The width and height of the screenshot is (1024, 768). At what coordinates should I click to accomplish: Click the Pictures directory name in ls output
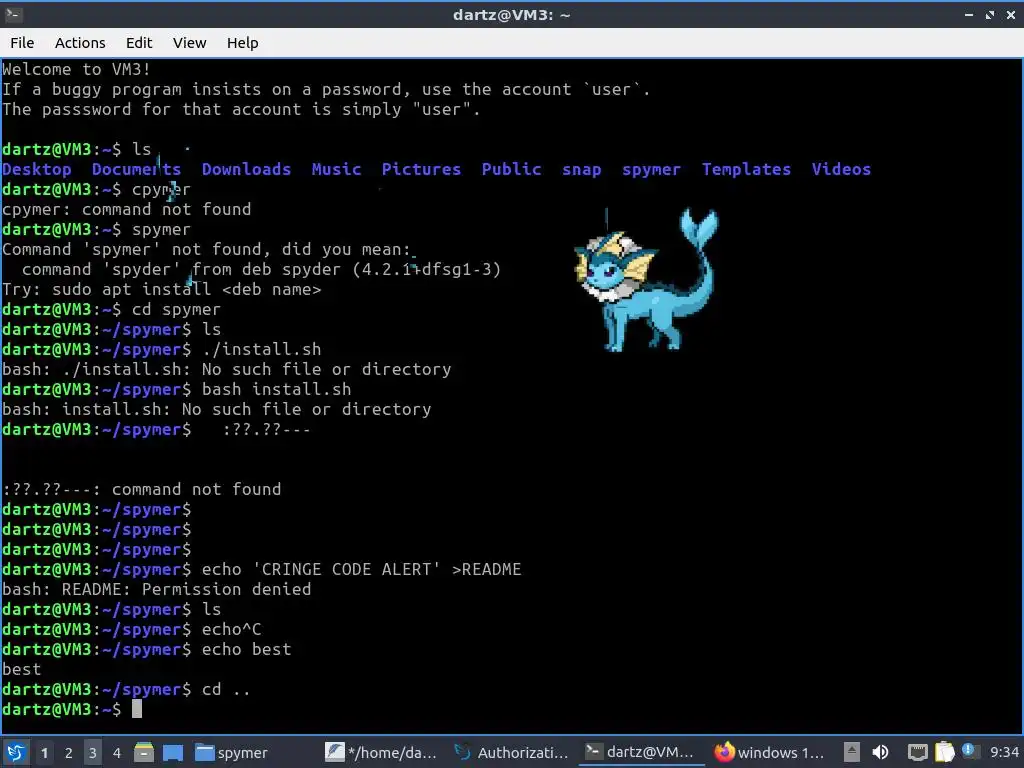coord(421,169)
